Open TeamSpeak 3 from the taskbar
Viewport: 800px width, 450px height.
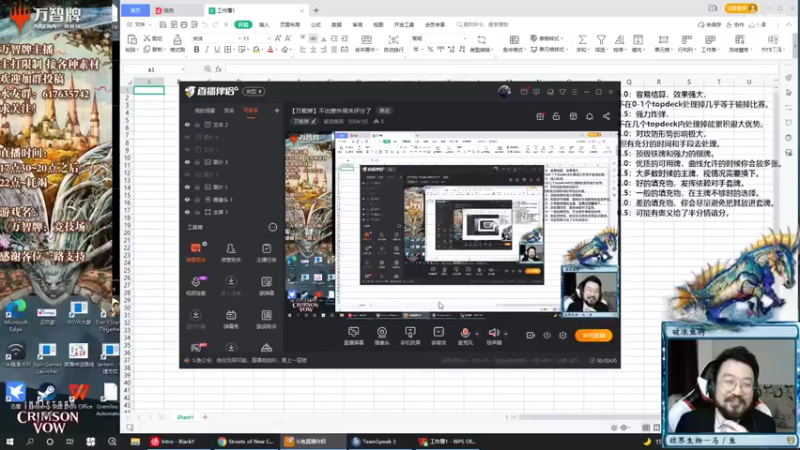click(381, 441)
